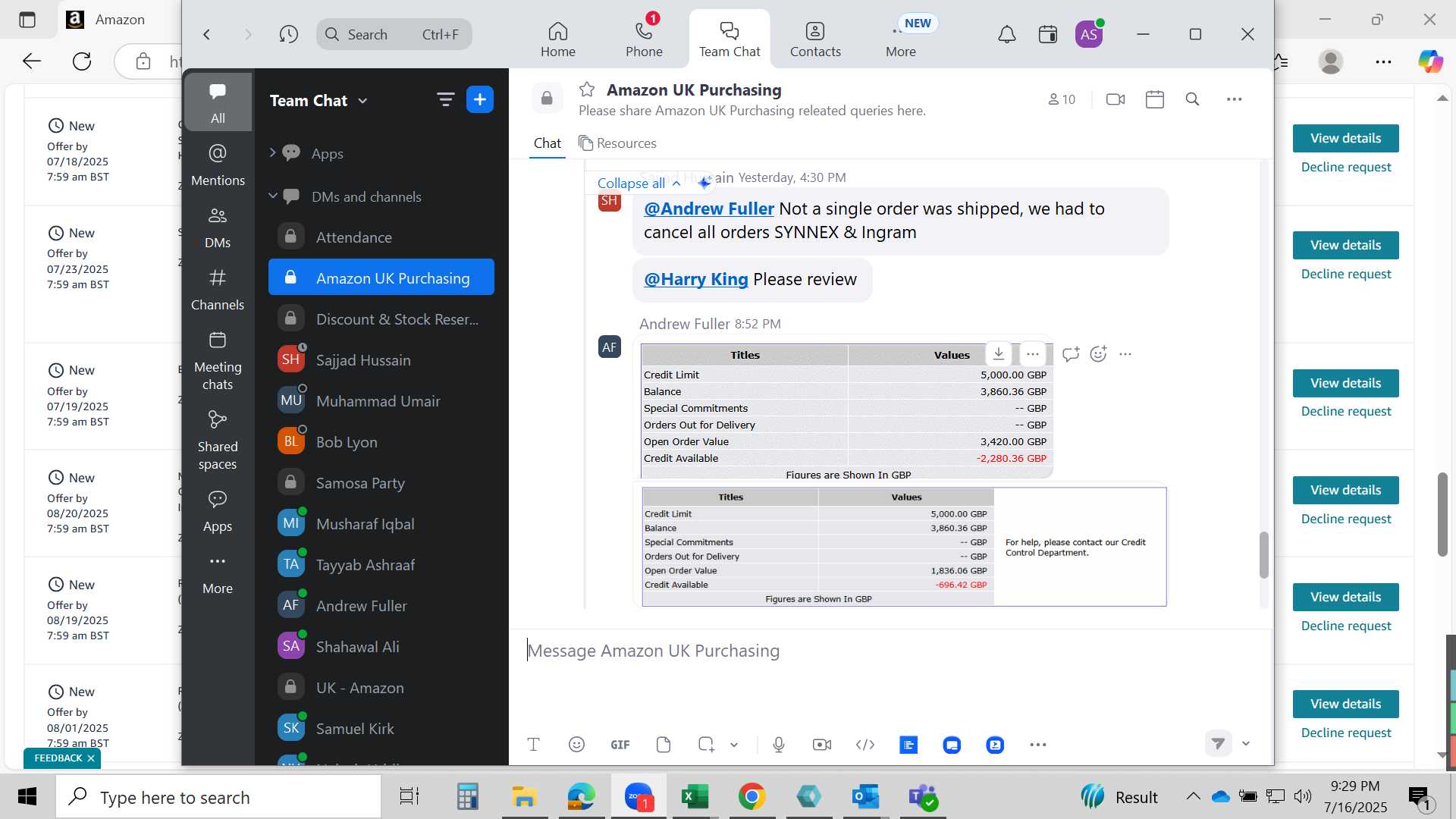Open the Home tab in Zoom
Viewport: 1456px width, 819px height.
(557, 39)
